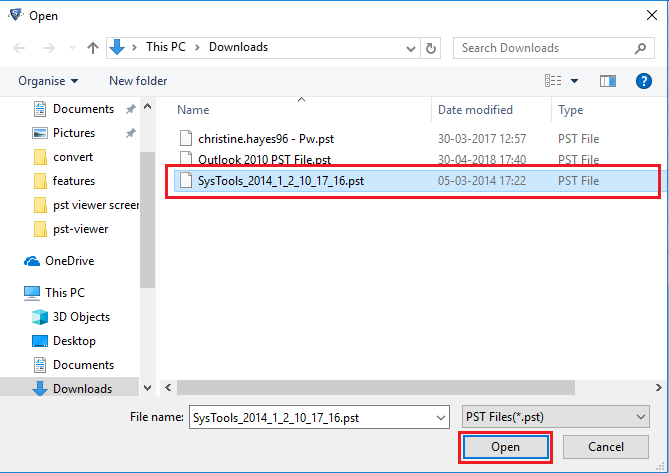Click the Cancel button
The width and height of the screenshot is (669, 473).
tap(606, 447)
